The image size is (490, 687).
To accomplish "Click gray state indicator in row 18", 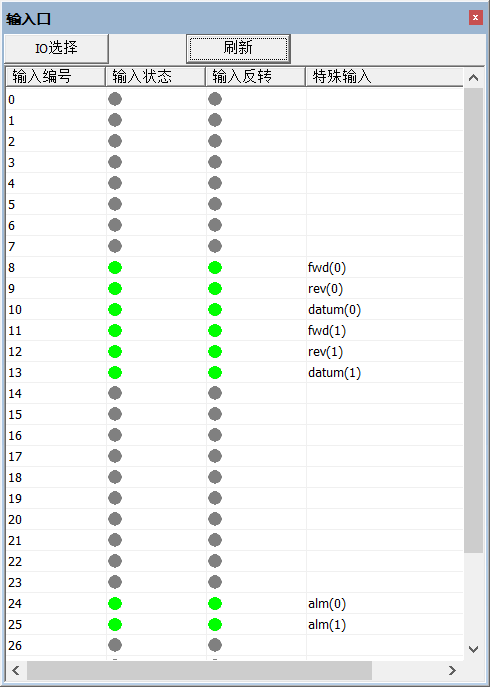I will click(115, 478).
